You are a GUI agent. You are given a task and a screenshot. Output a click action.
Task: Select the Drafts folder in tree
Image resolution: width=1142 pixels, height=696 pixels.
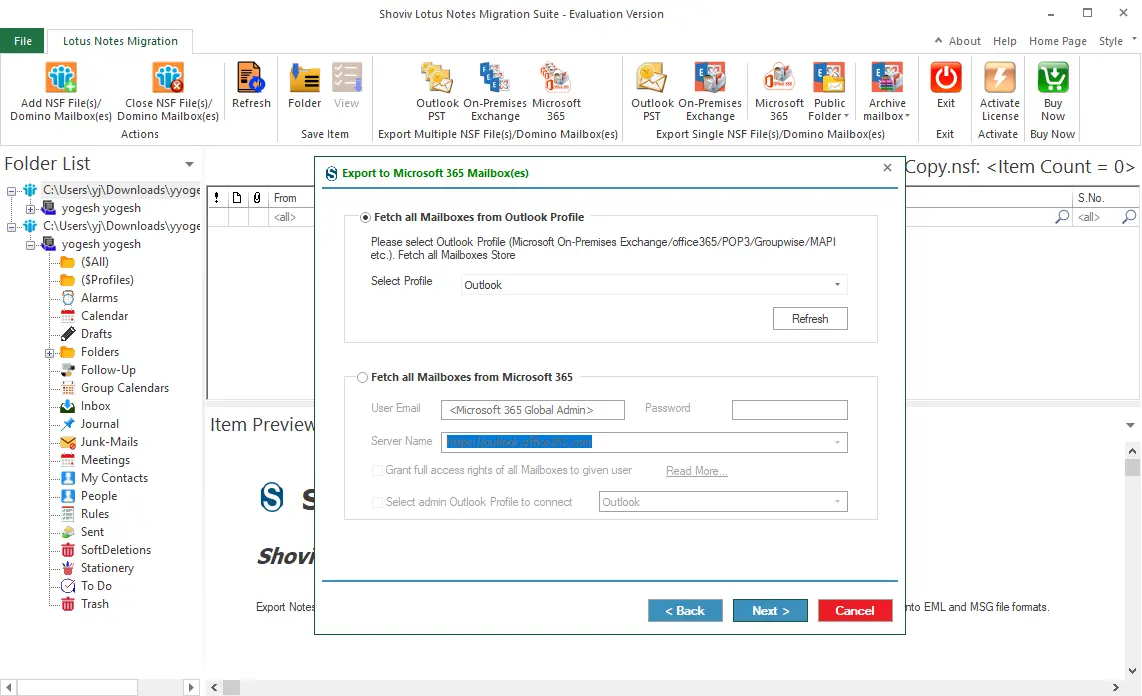(96, 333)
